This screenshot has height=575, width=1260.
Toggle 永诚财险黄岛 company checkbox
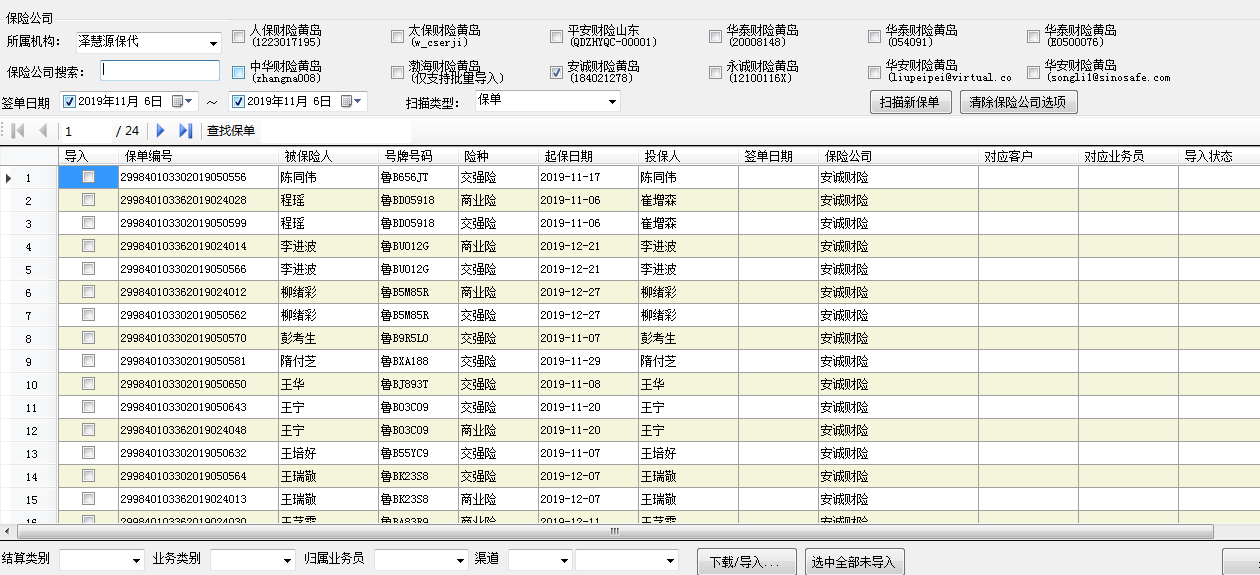(715, 72)
